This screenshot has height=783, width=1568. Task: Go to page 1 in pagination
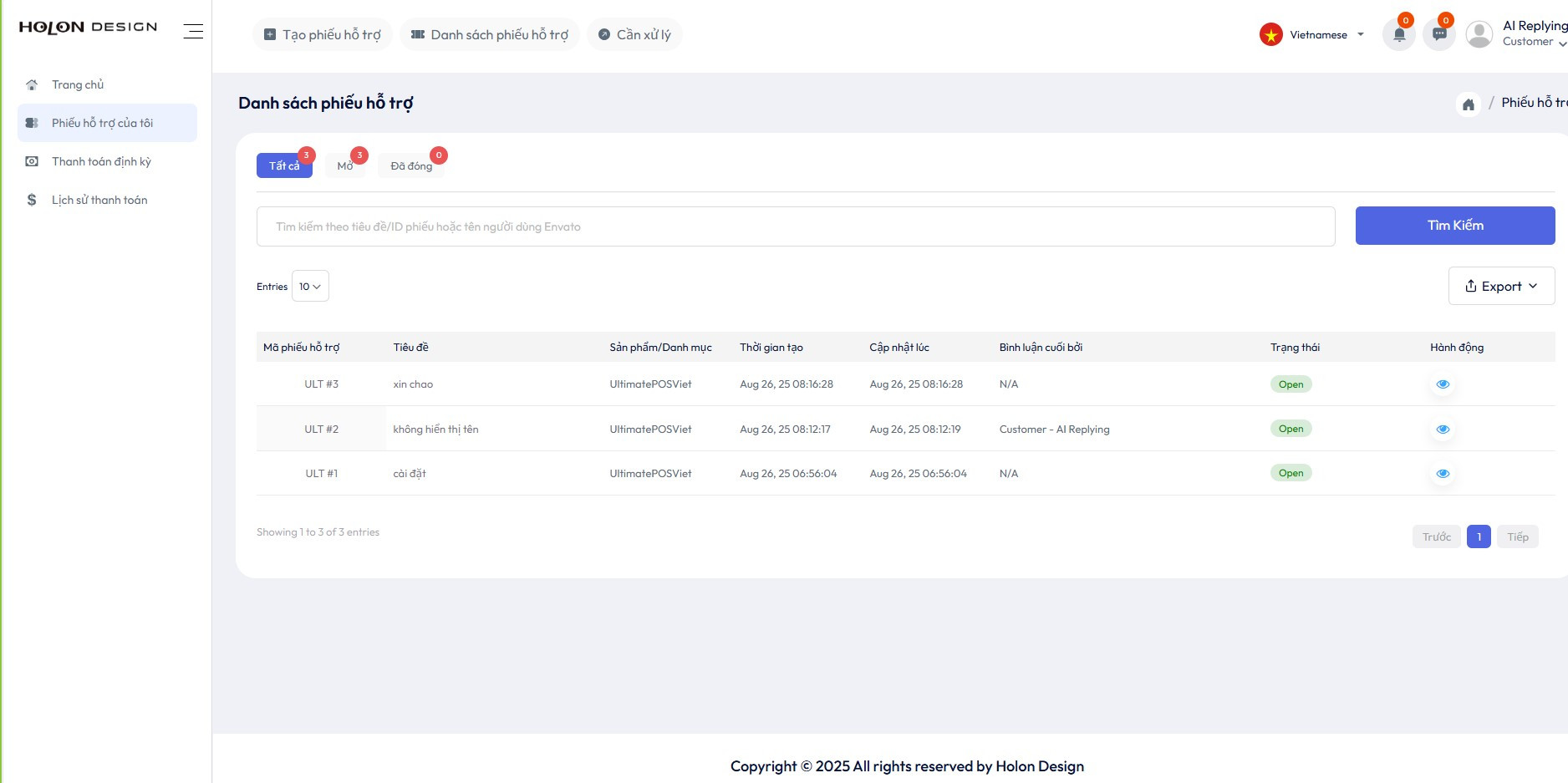pyautogui.click(x=1478, y=536)
